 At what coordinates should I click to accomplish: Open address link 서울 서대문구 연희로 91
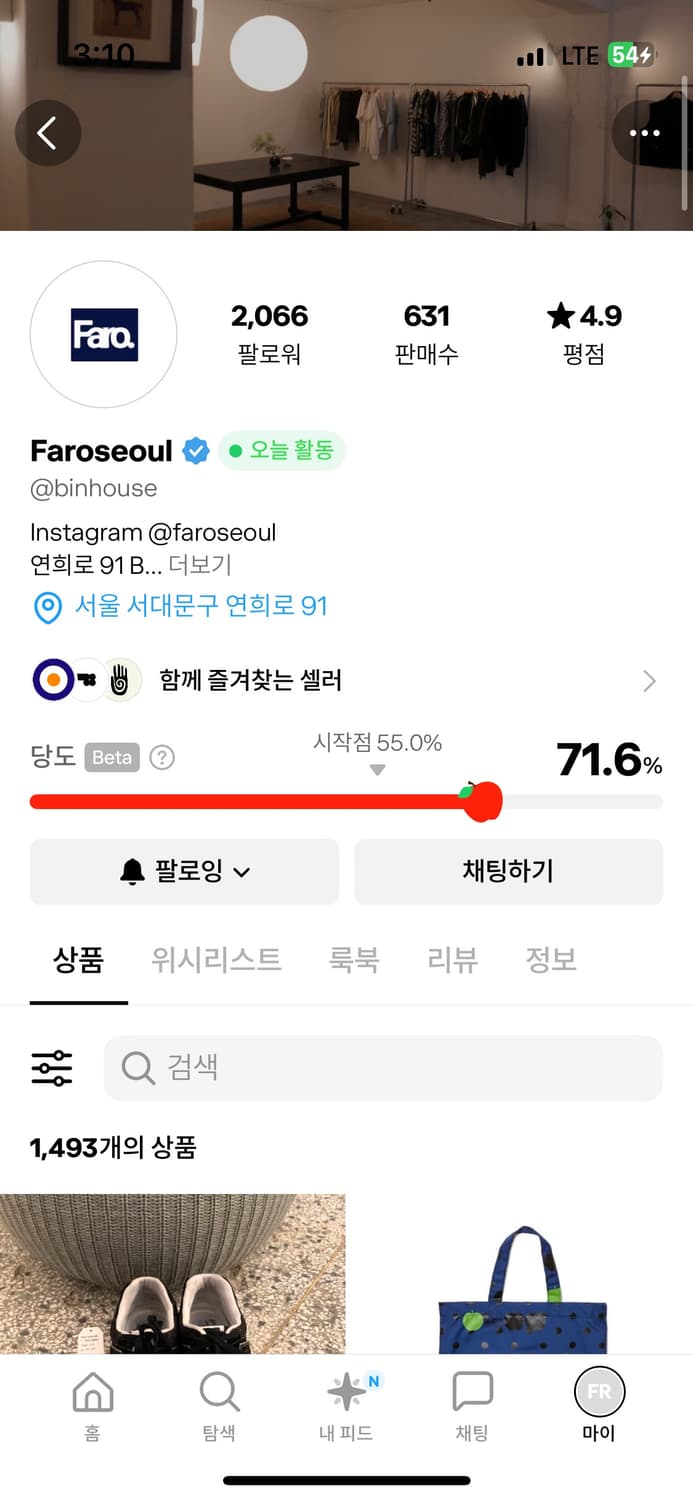[x=200, y=606]
